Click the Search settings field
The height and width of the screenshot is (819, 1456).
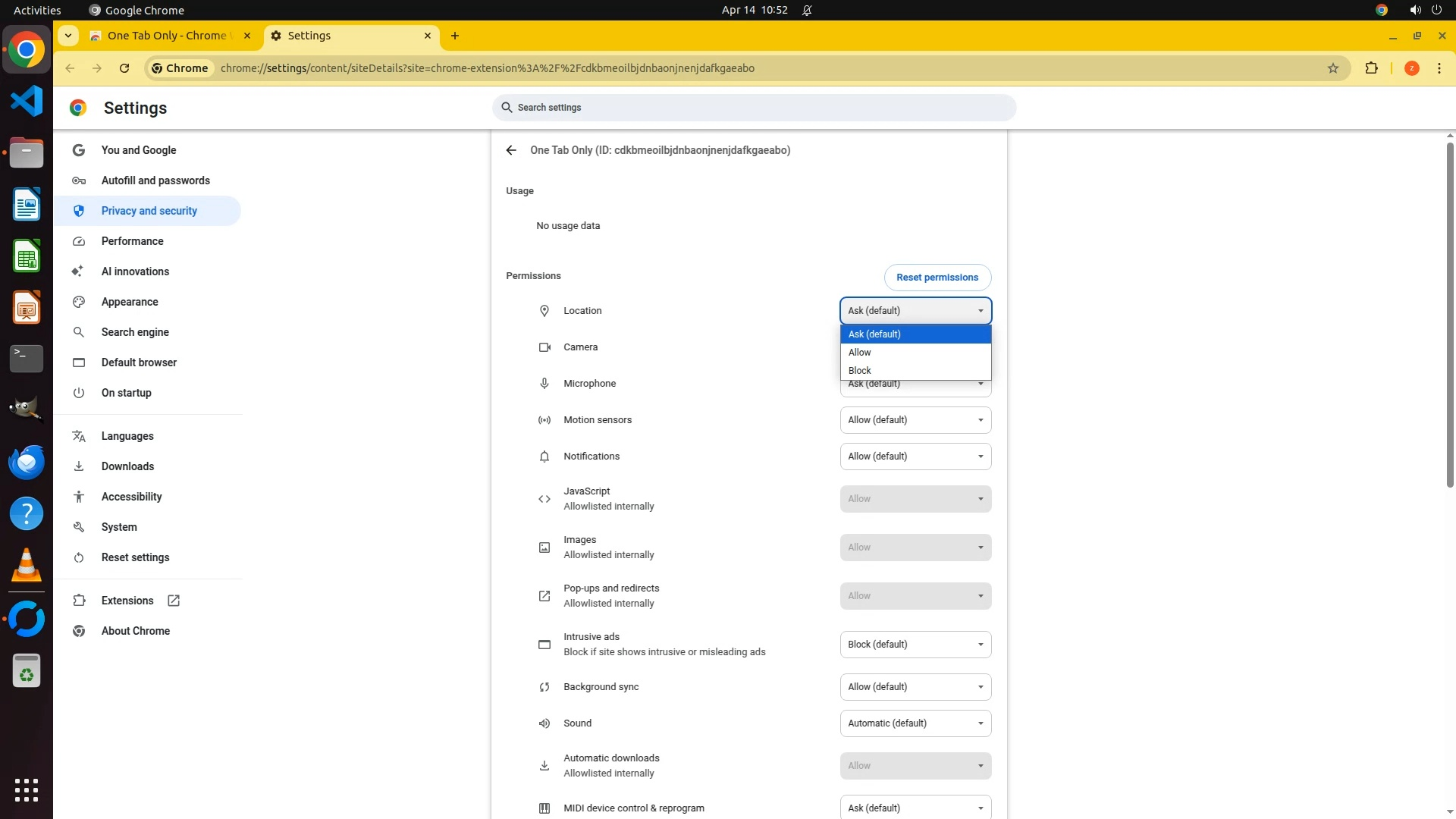(754, 108)
